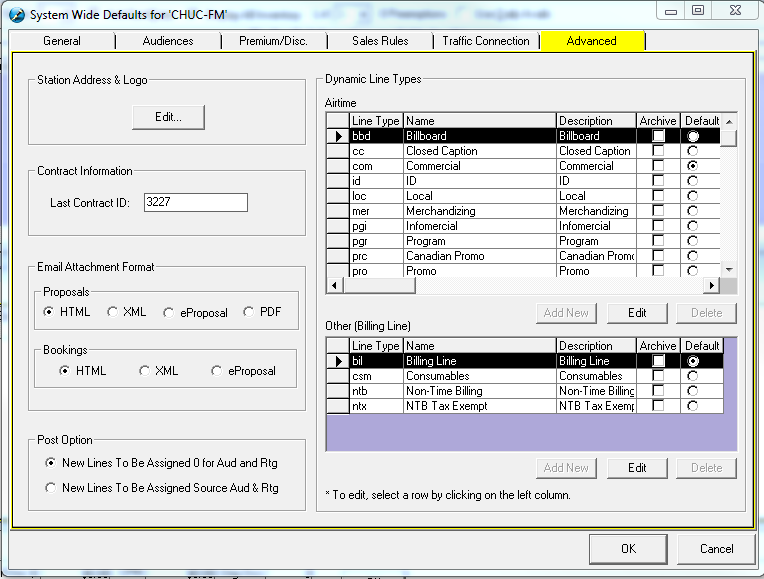
Task: Go to the Sales Rules tab
Action: tap(380, 41)
